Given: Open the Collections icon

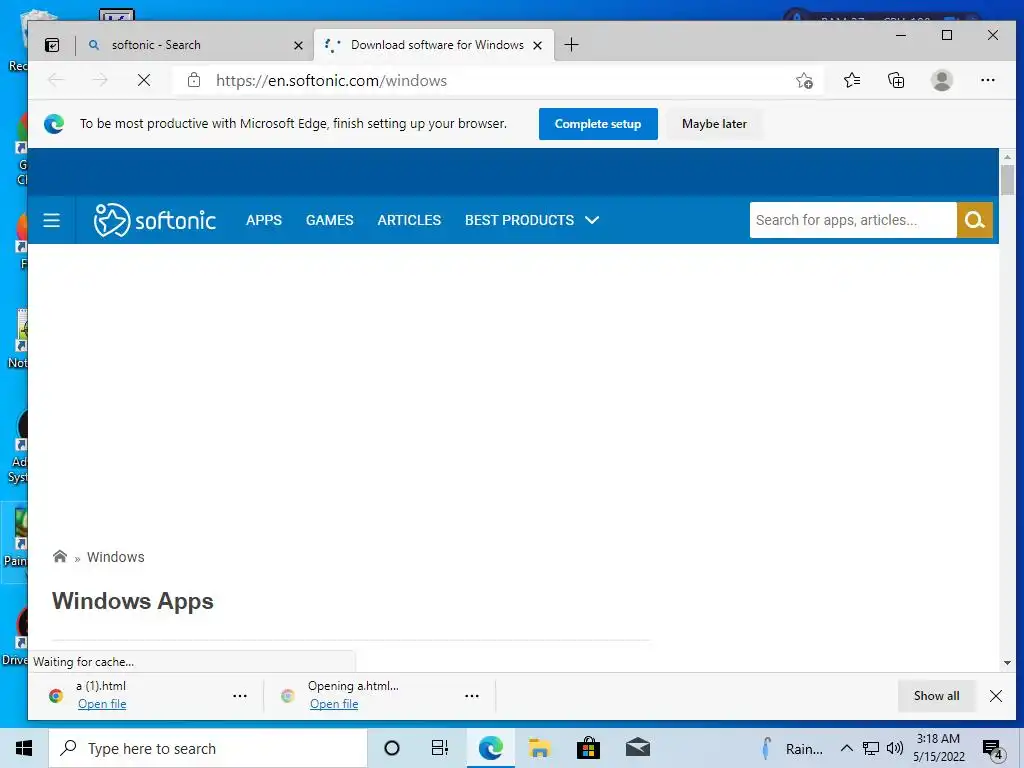Looking at the screenshot, I should click(x=896, y=80).
